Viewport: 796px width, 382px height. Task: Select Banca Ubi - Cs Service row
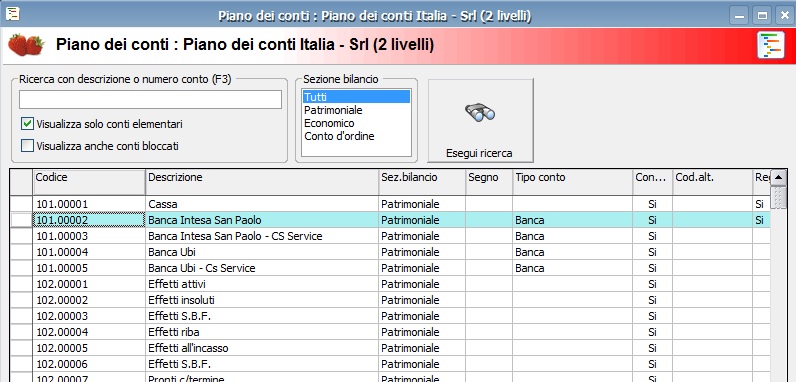click(x=390, y=268)
